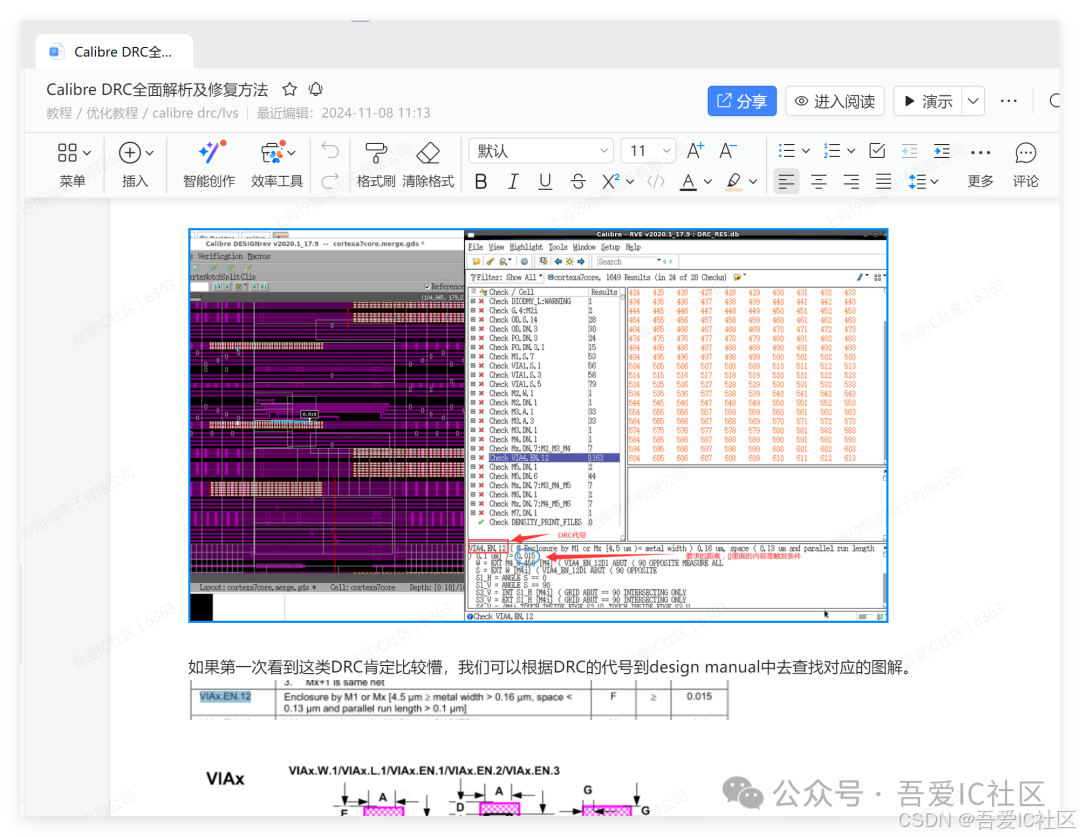
Task: Open font color picker arrow
Action: (707, 182)
